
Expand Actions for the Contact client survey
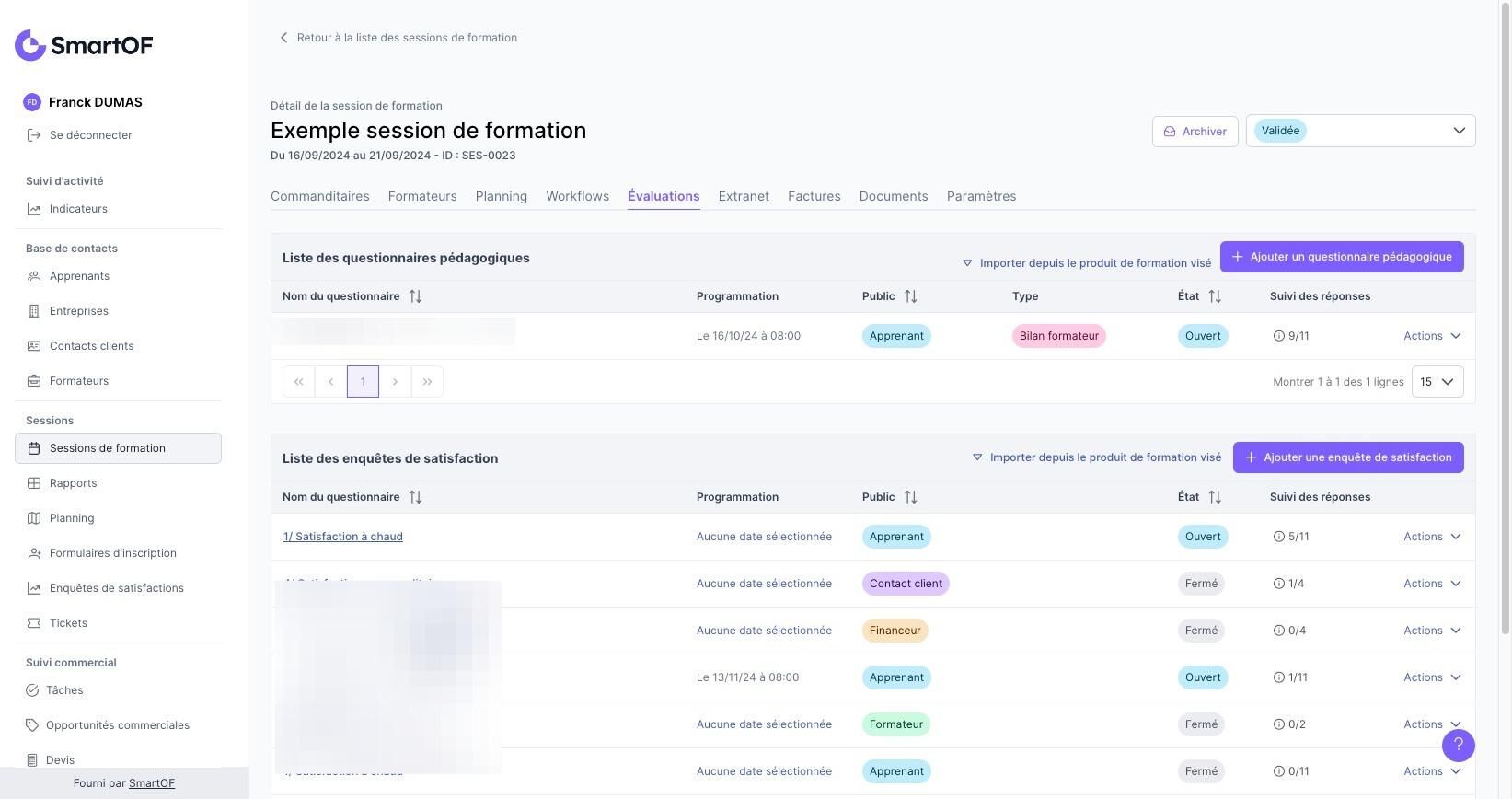pyautogui.click(x=1432, y=584)
